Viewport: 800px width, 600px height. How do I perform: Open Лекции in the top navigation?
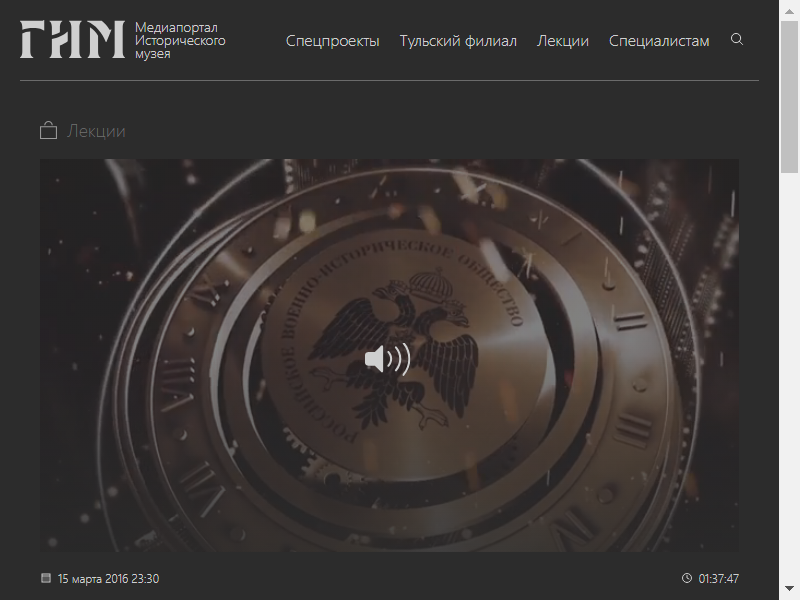[x=563, y=41]
